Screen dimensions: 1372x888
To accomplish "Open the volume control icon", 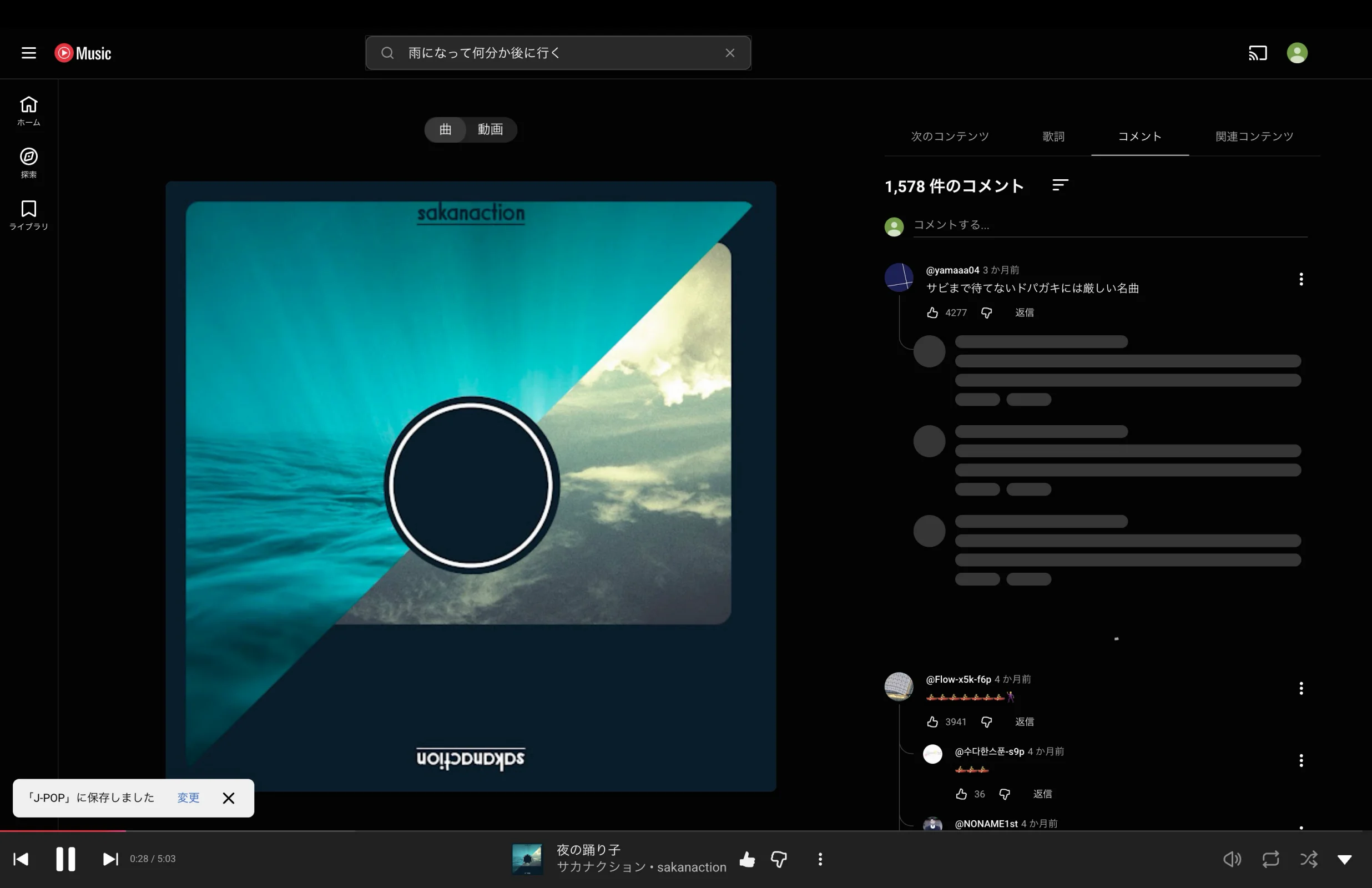I will (1232, 860).
